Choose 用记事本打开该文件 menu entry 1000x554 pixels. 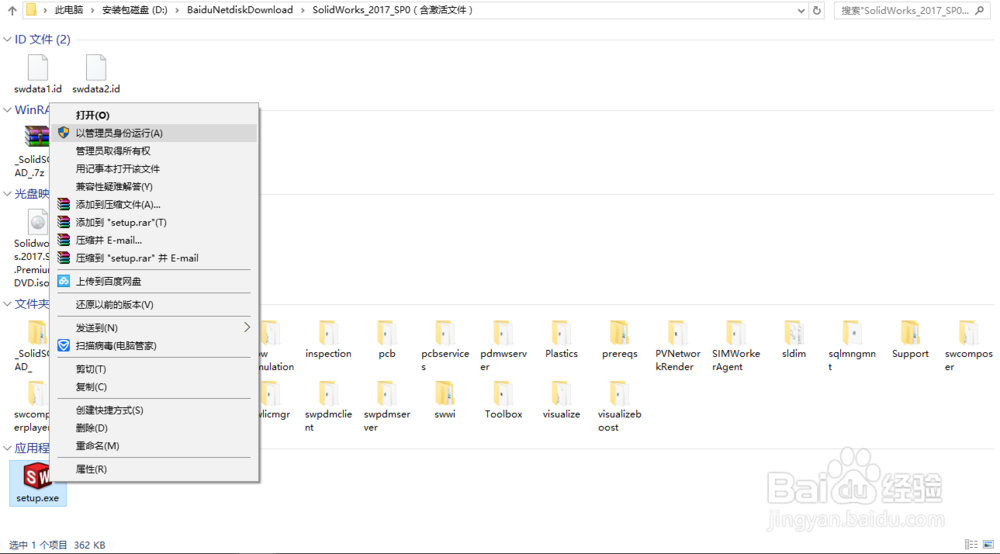point(154,169)
